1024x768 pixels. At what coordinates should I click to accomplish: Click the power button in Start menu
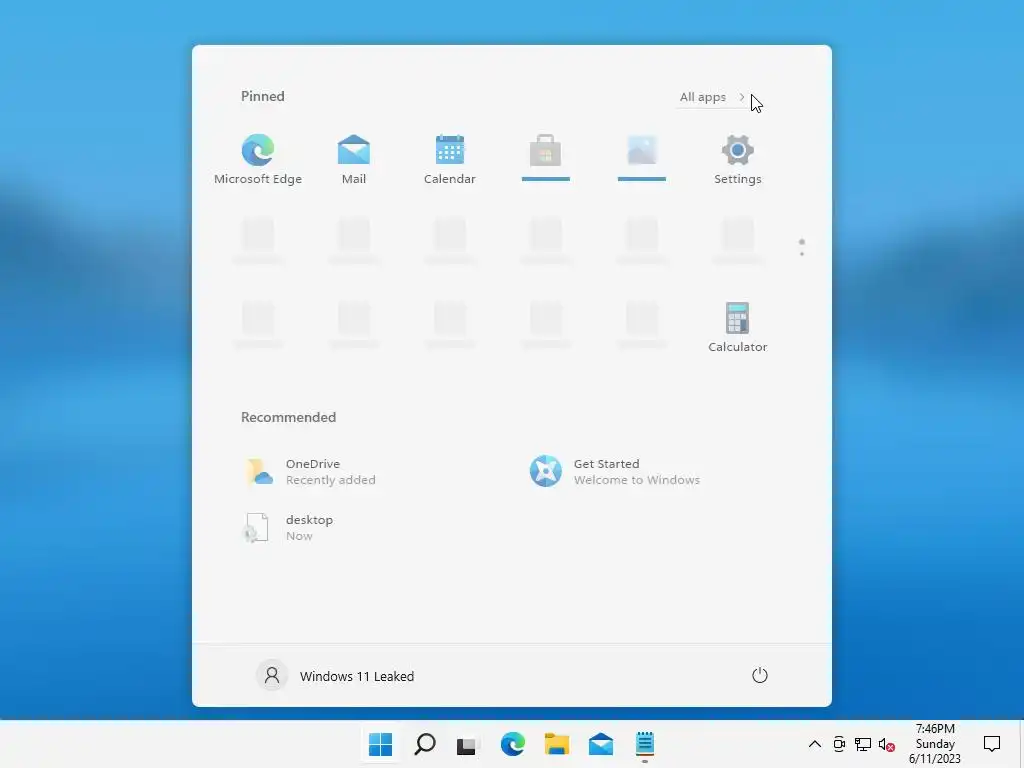tap(760, 675)
